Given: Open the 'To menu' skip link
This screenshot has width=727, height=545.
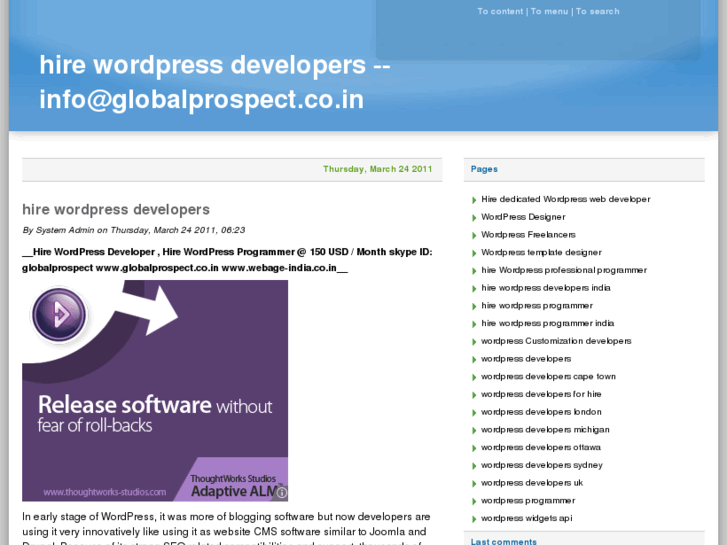Looking at the screenshot, I should coord(549,12).
